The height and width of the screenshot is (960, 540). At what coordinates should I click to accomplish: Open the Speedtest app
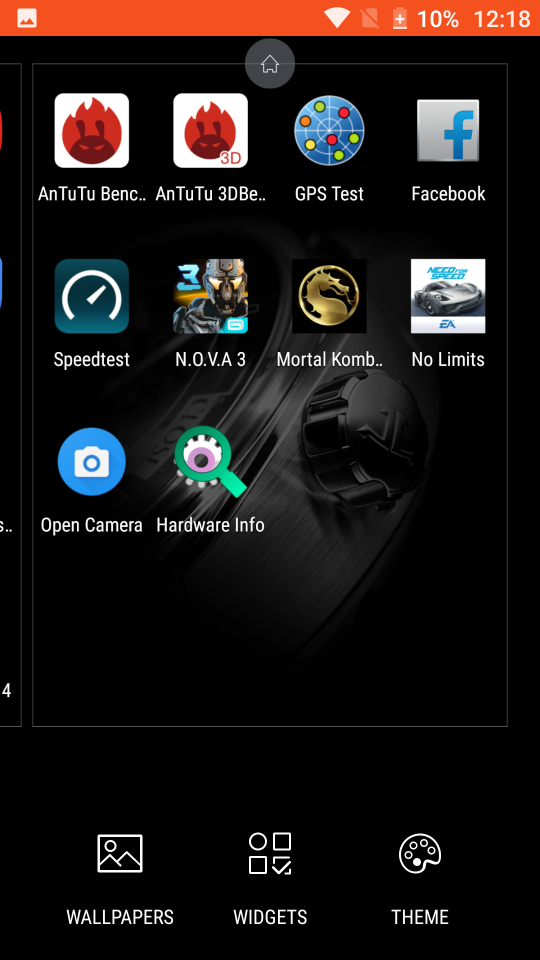91,296
